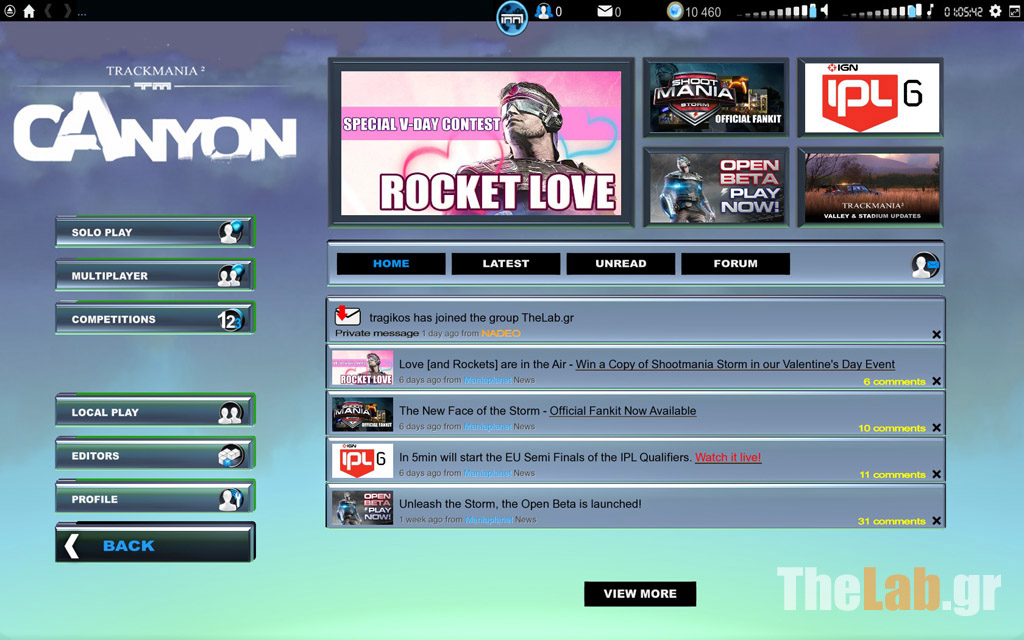Open the Rocket Love news thumbnail in the feed

tap(362, 368)
